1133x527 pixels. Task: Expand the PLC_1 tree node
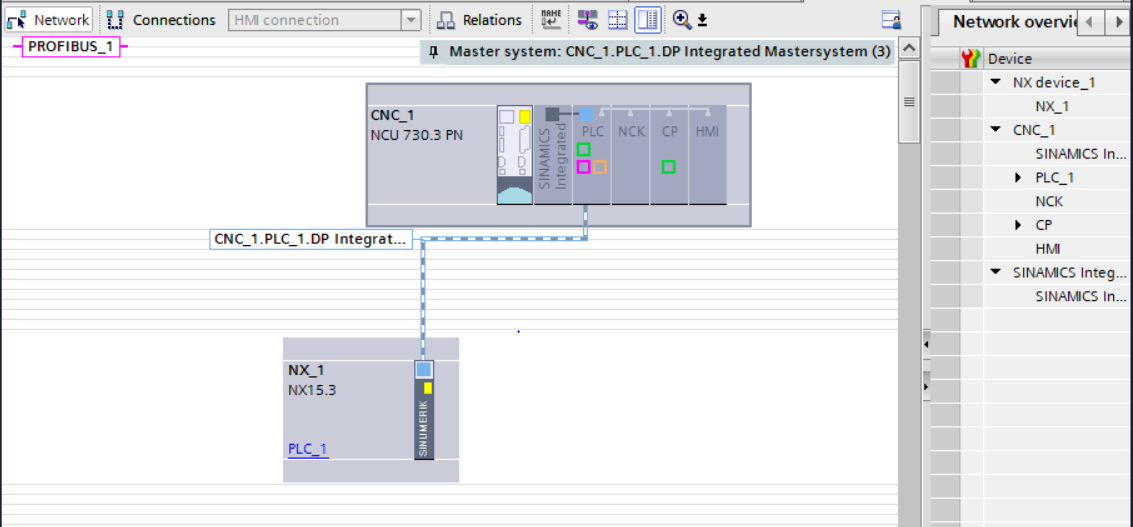(1018, 177)
